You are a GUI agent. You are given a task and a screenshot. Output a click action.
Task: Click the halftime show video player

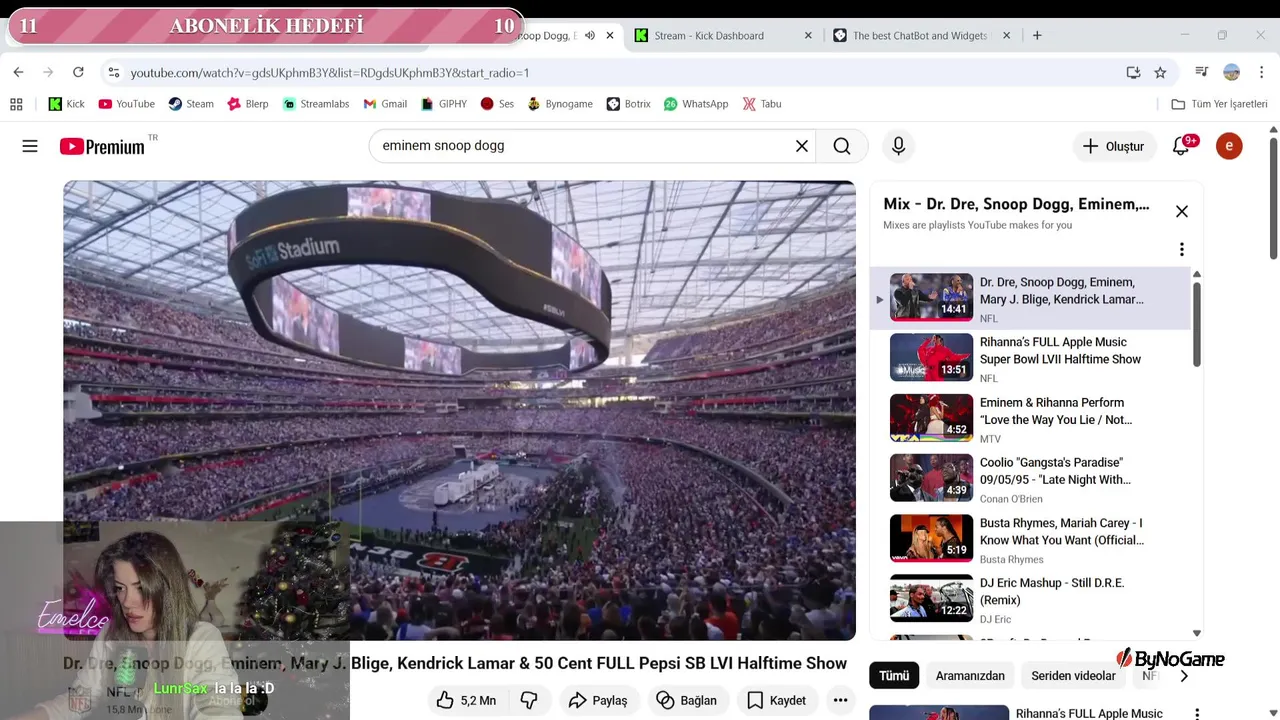pos(459,410)
